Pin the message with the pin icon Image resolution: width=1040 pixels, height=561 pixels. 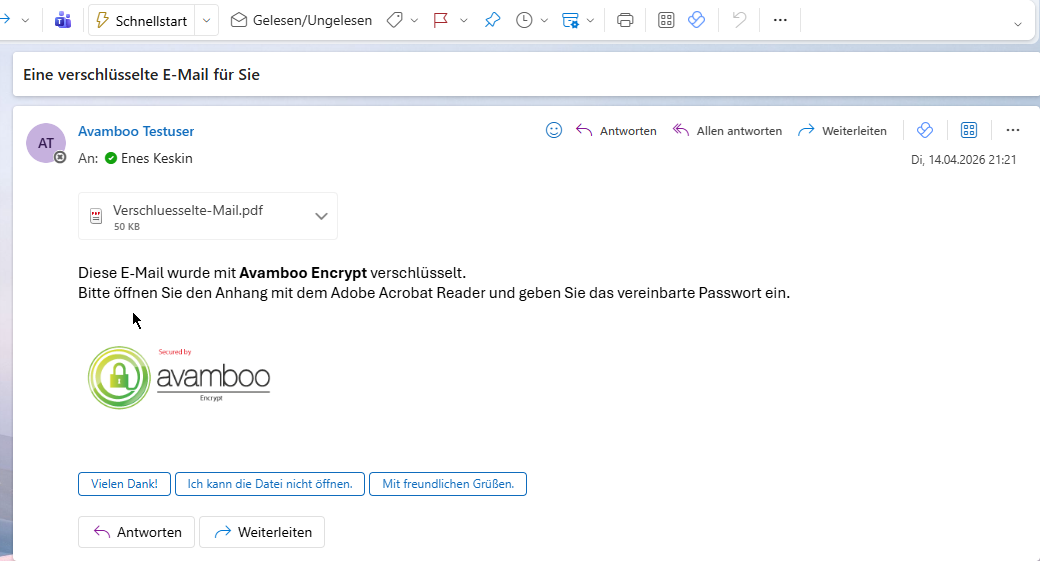[492, 21]
